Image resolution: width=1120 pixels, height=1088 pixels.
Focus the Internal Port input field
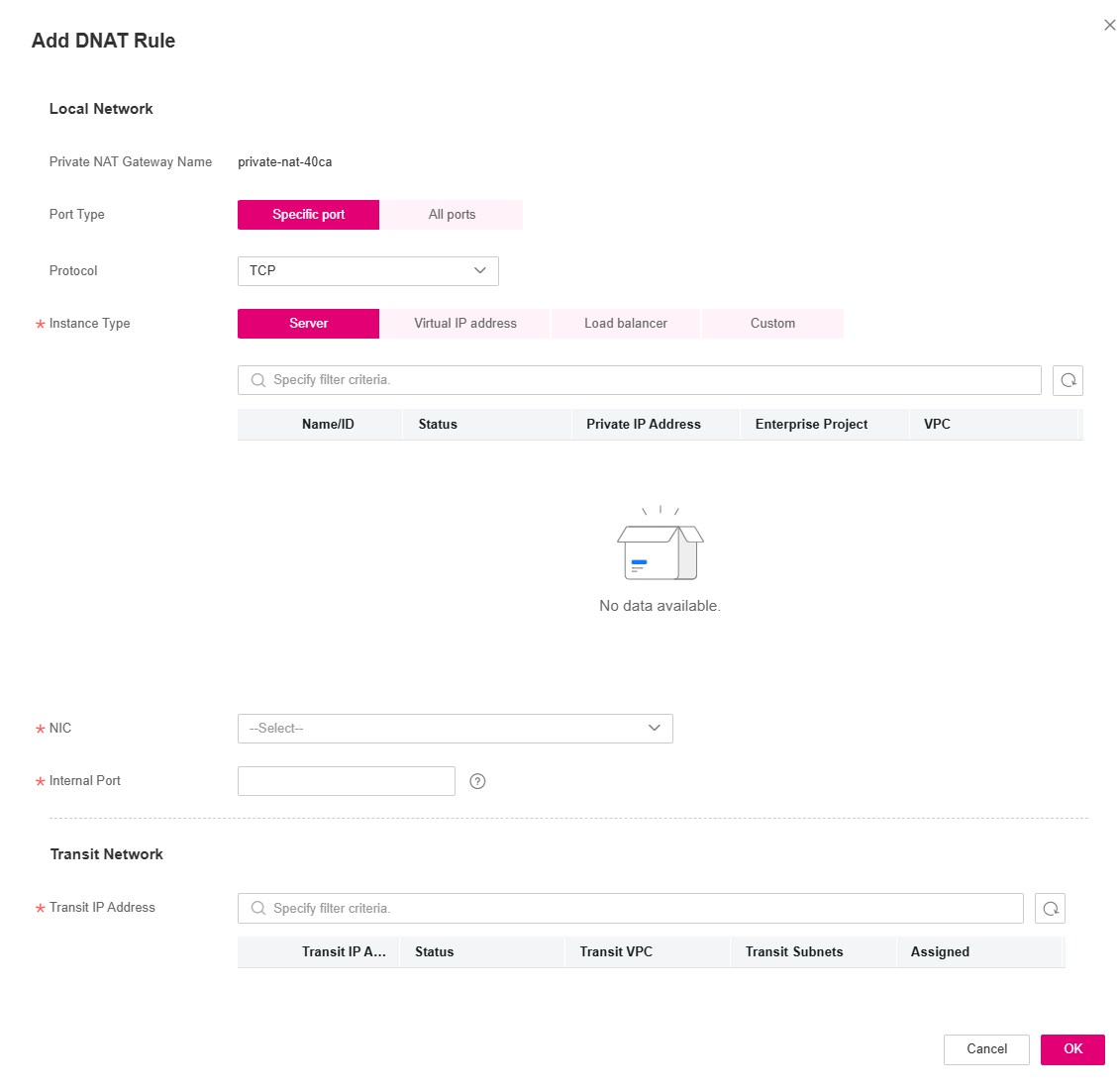pos(347,781)
